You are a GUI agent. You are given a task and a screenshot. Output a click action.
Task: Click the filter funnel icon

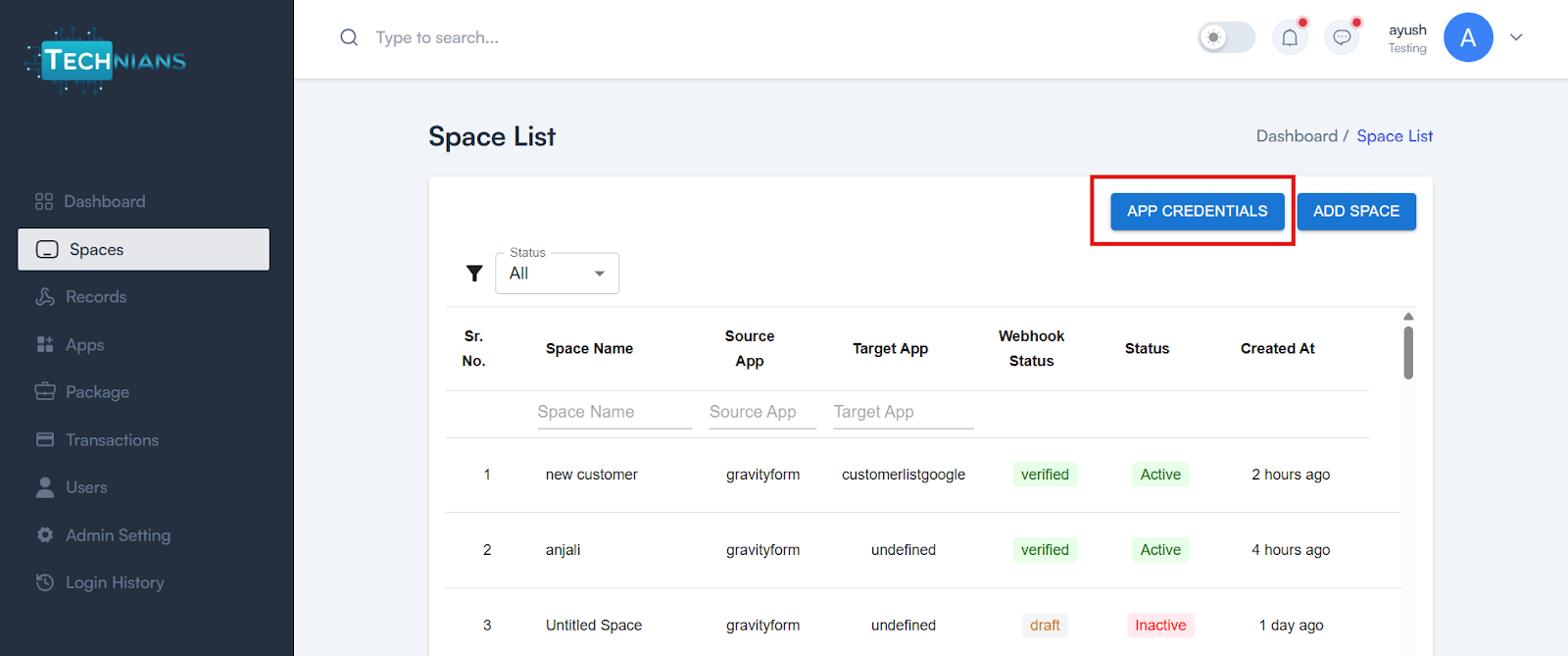[474, 274]
